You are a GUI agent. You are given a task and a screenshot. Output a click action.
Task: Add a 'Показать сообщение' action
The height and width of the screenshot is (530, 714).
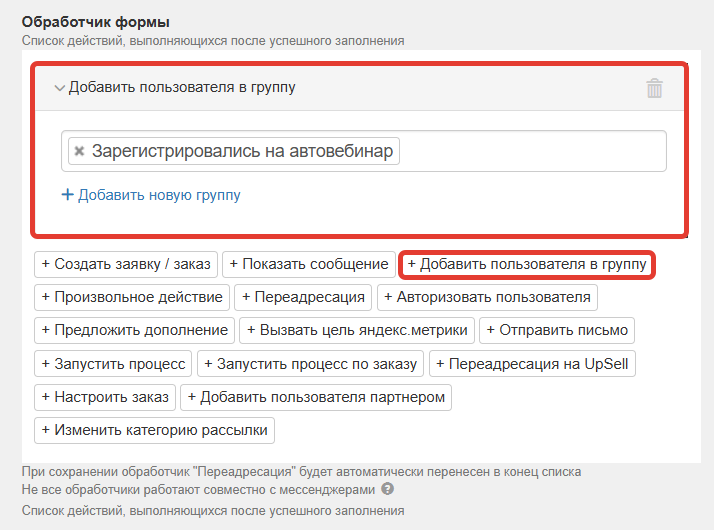coord(309,264)
